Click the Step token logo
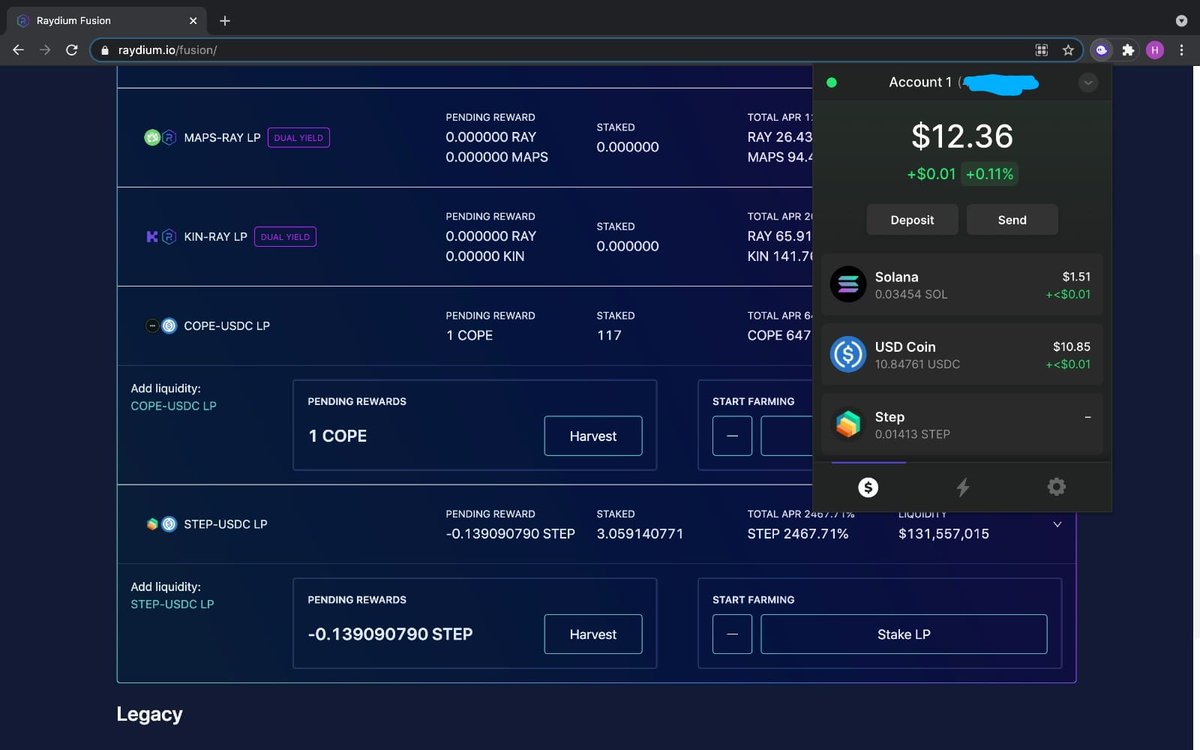 (x=848, y=425)
